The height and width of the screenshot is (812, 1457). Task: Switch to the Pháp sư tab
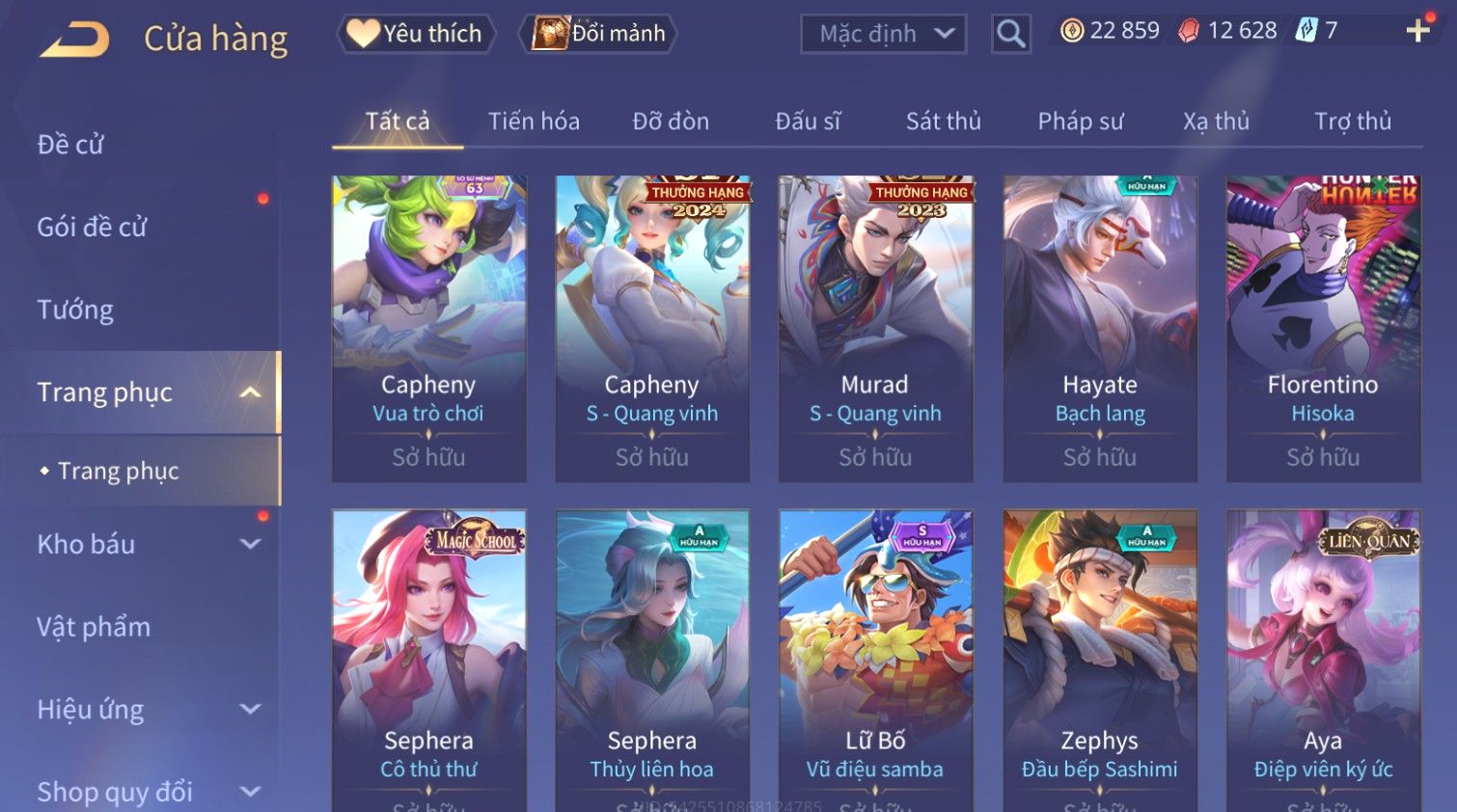(1081, 121)
